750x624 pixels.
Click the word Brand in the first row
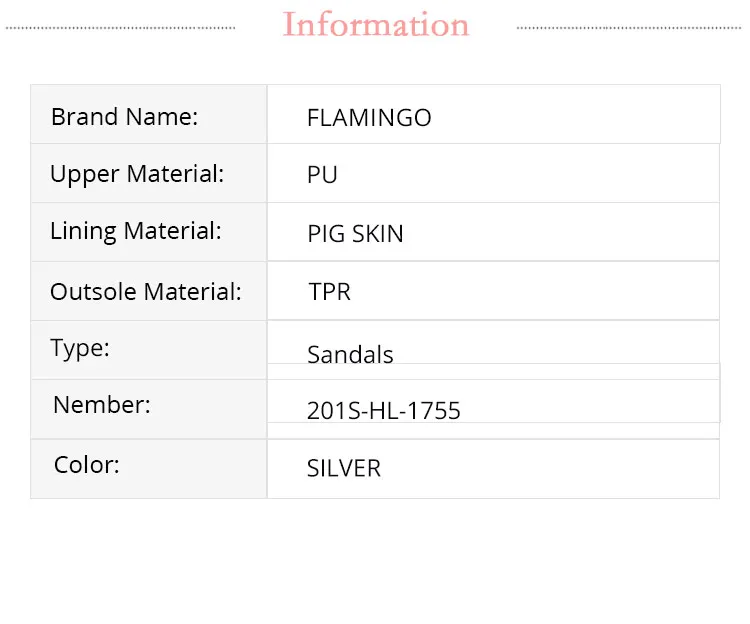point(85,116)
